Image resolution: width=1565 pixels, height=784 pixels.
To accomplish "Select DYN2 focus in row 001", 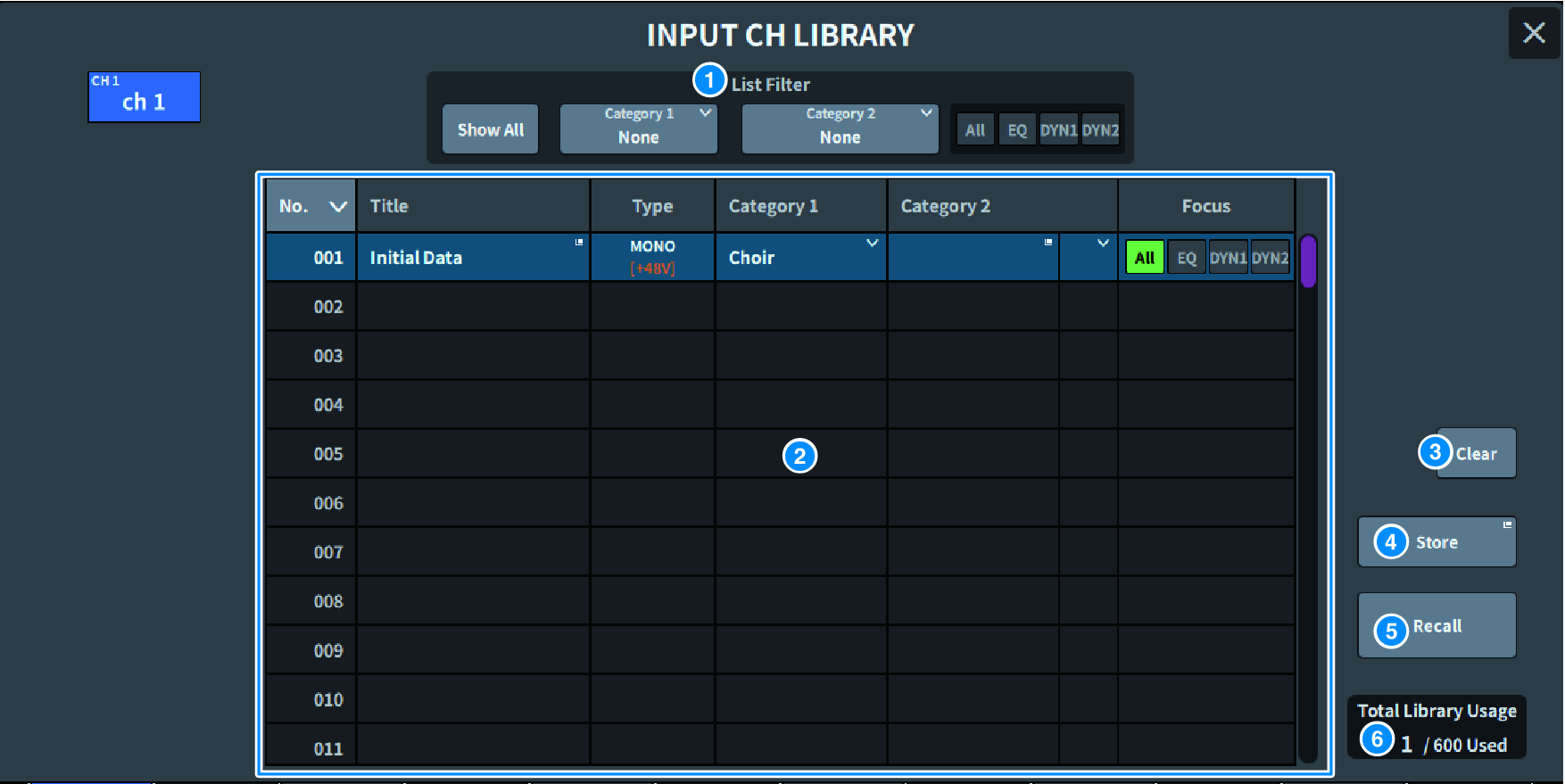I will pos(1270,258).
